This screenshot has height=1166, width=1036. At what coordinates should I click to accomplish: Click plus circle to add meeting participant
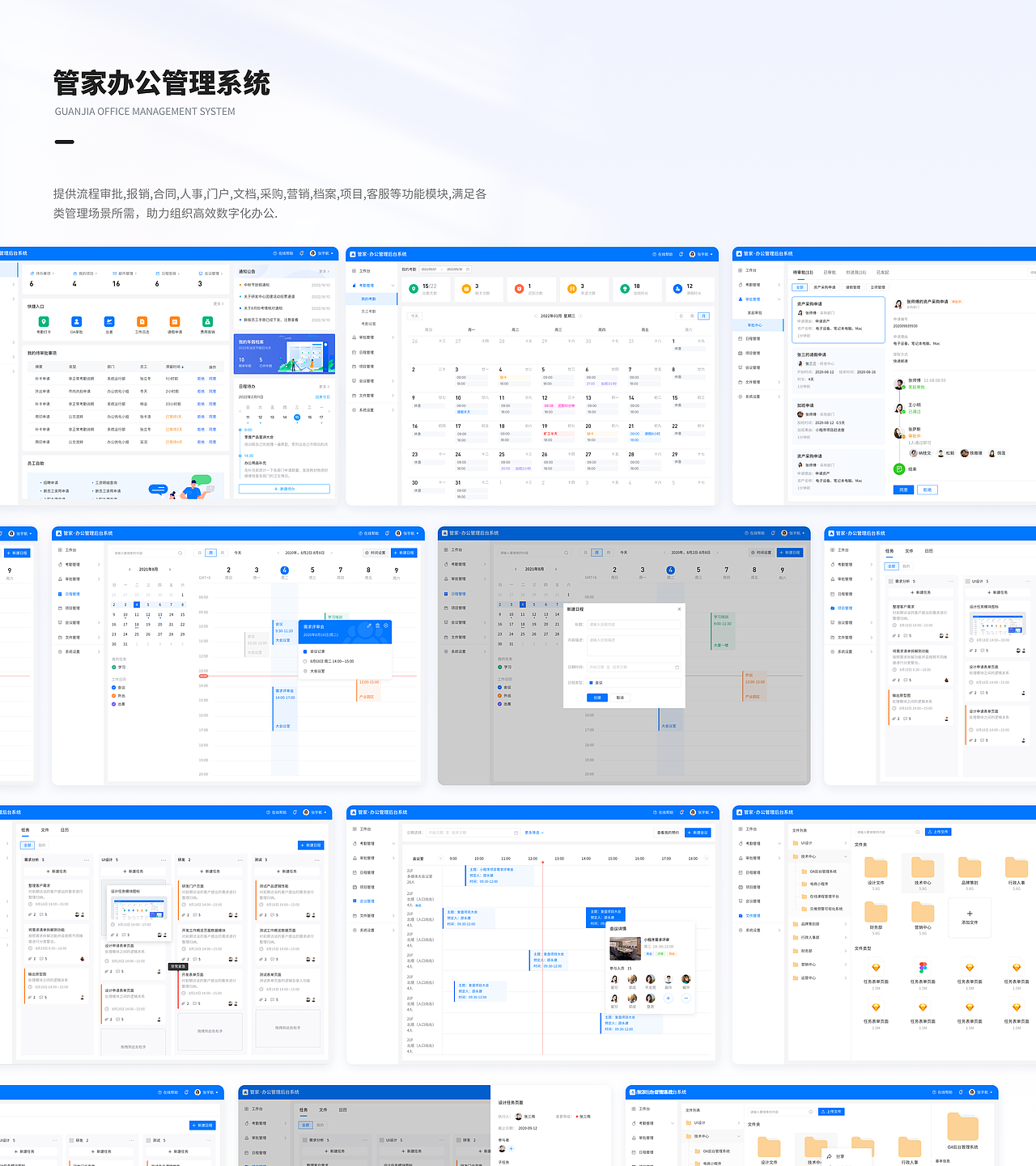(x=669, y=998)
